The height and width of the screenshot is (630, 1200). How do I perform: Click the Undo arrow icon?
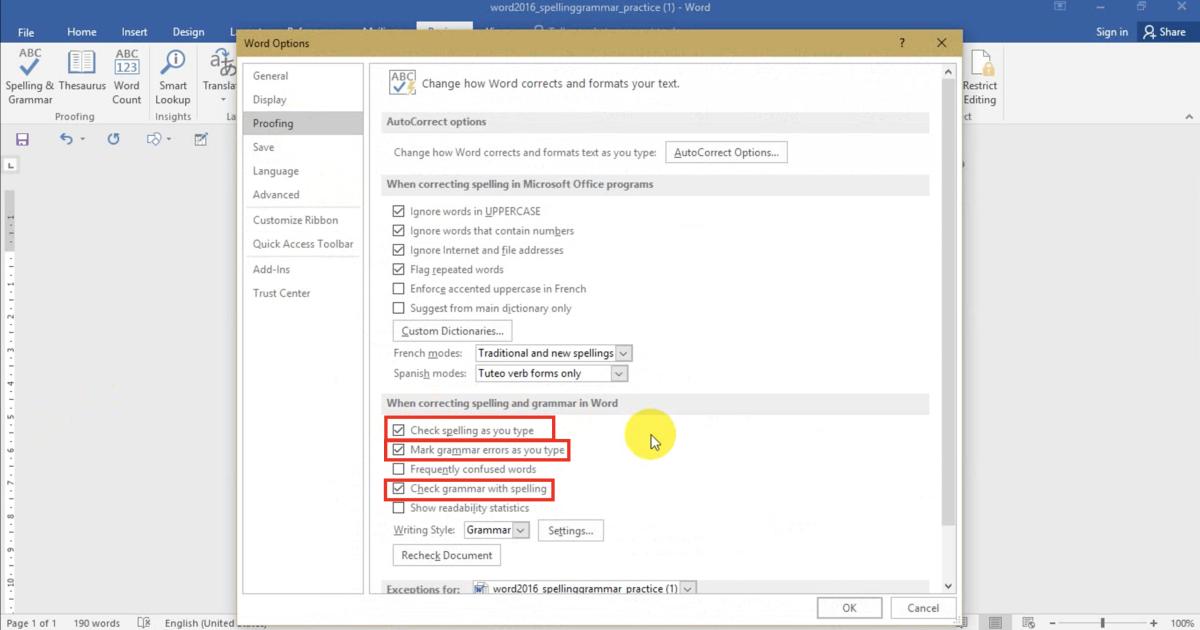[66, 139]
